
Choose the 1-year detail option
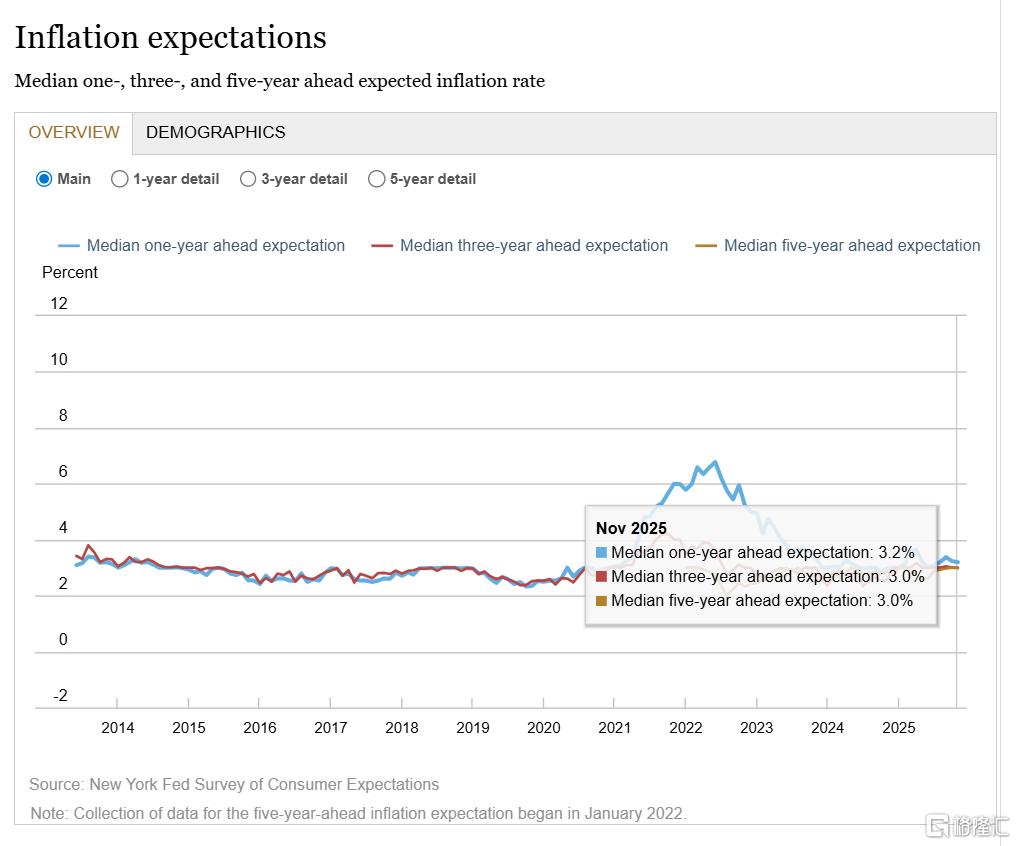(120, 179)
